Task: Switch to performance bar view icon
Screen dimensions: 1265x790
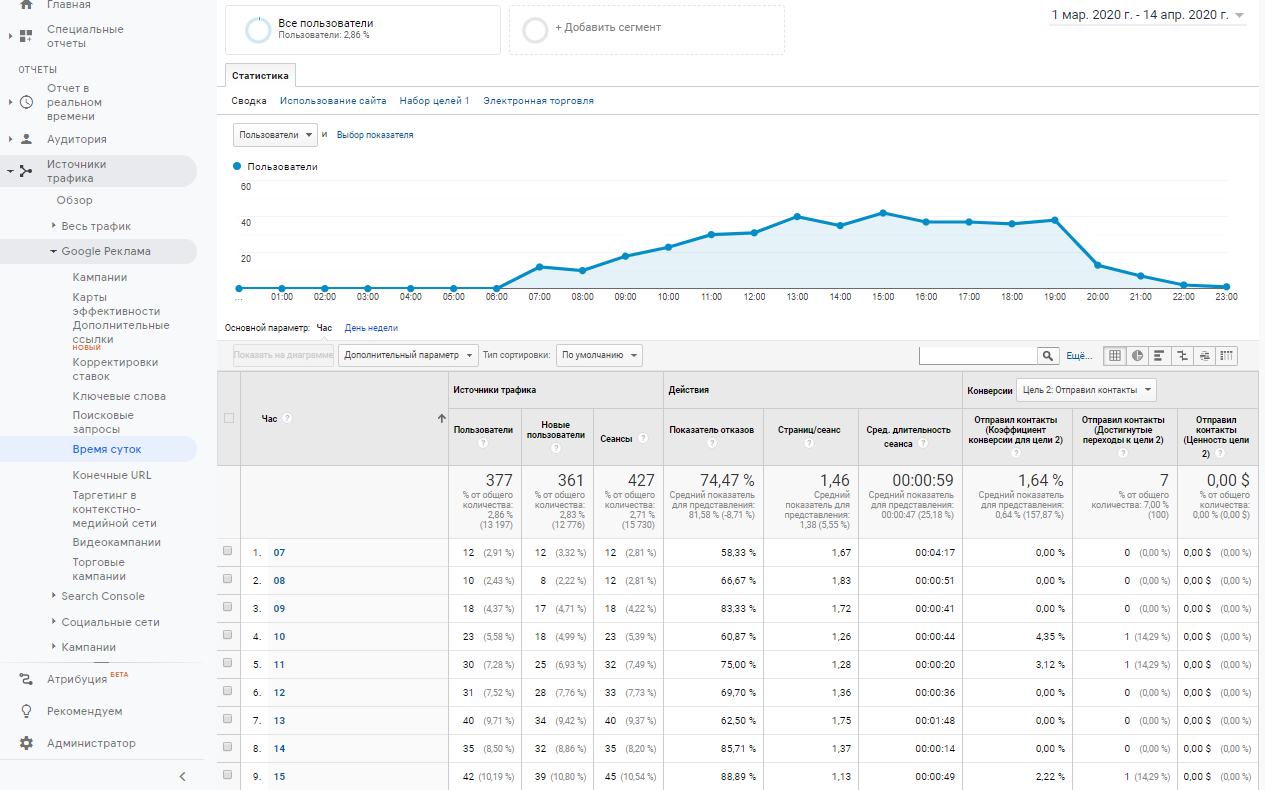Action: [1159, 355]
